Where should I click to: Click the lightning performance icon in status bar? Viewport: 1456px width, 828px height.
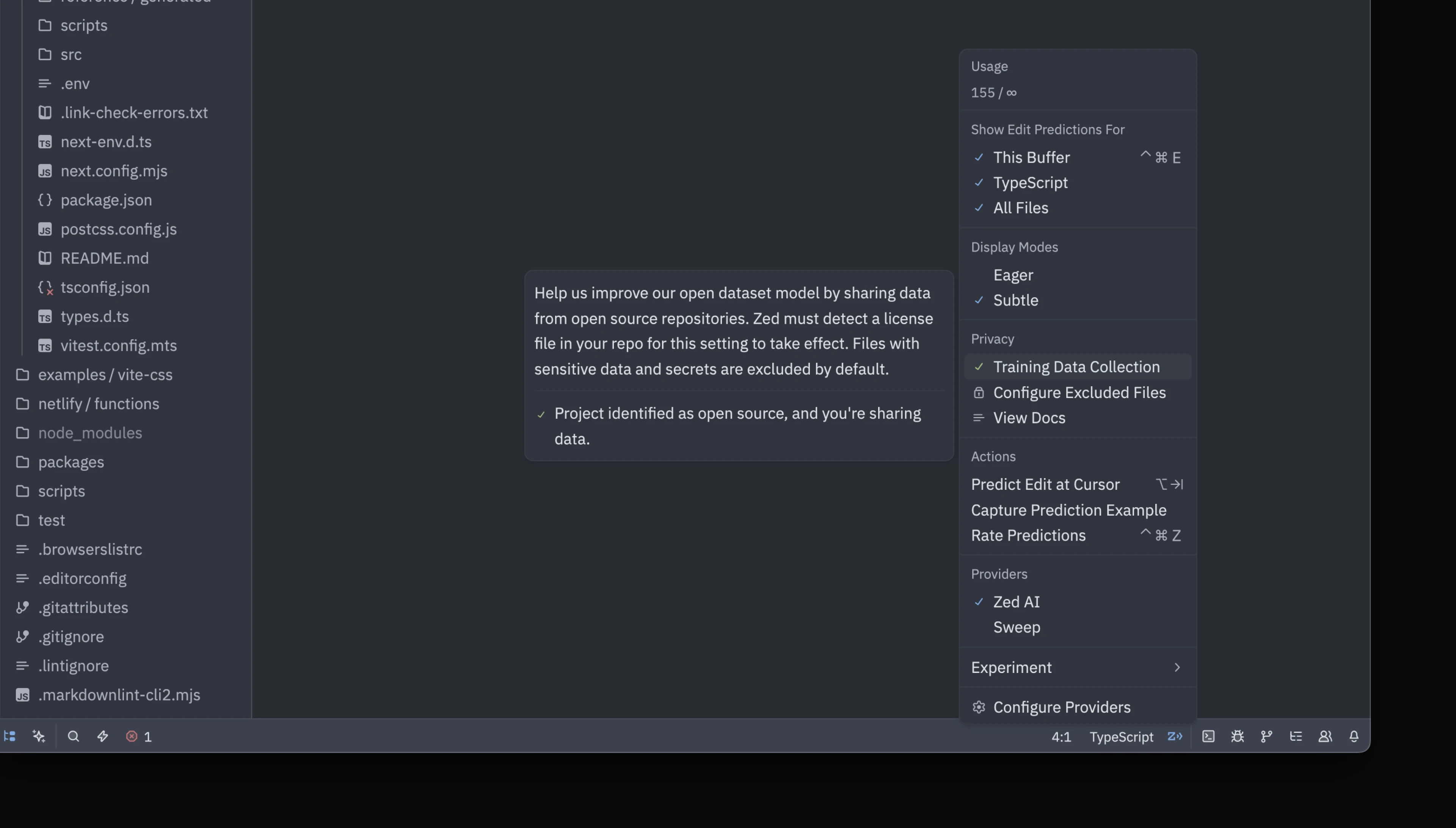[102, 736]
